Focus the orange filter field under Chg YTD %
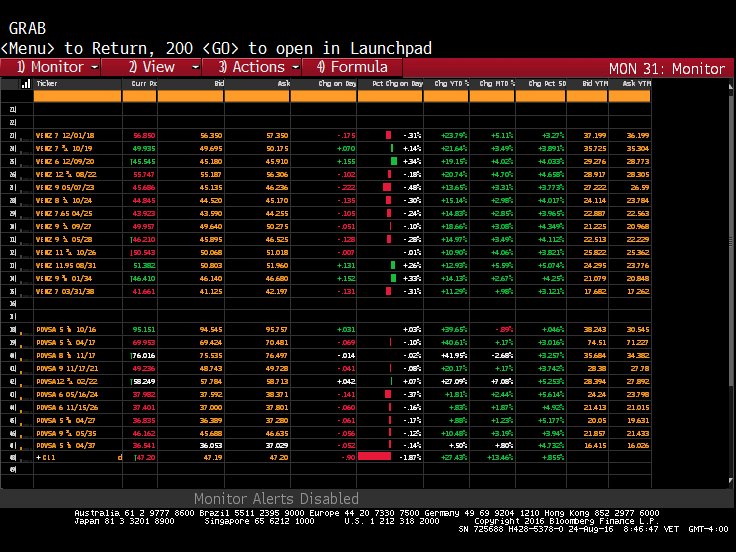The height and width of the screenshot is (552, 736). pos(446,96)
